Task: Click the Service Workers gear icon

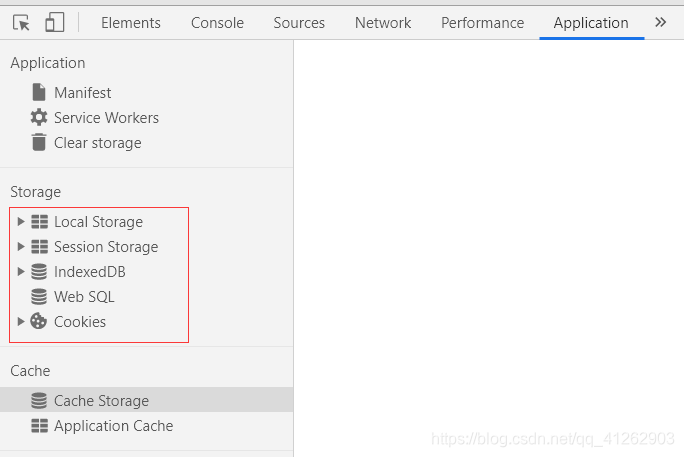Action: coord(39,117)
